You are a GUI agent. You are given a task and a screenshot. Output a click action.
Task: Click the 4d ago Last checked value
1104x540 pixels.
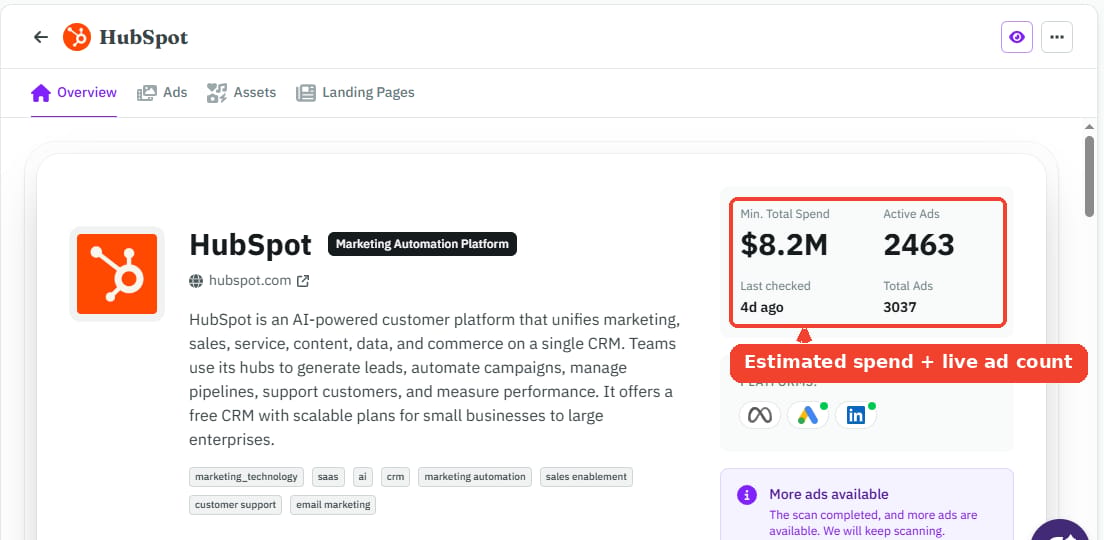coord(762,307)
